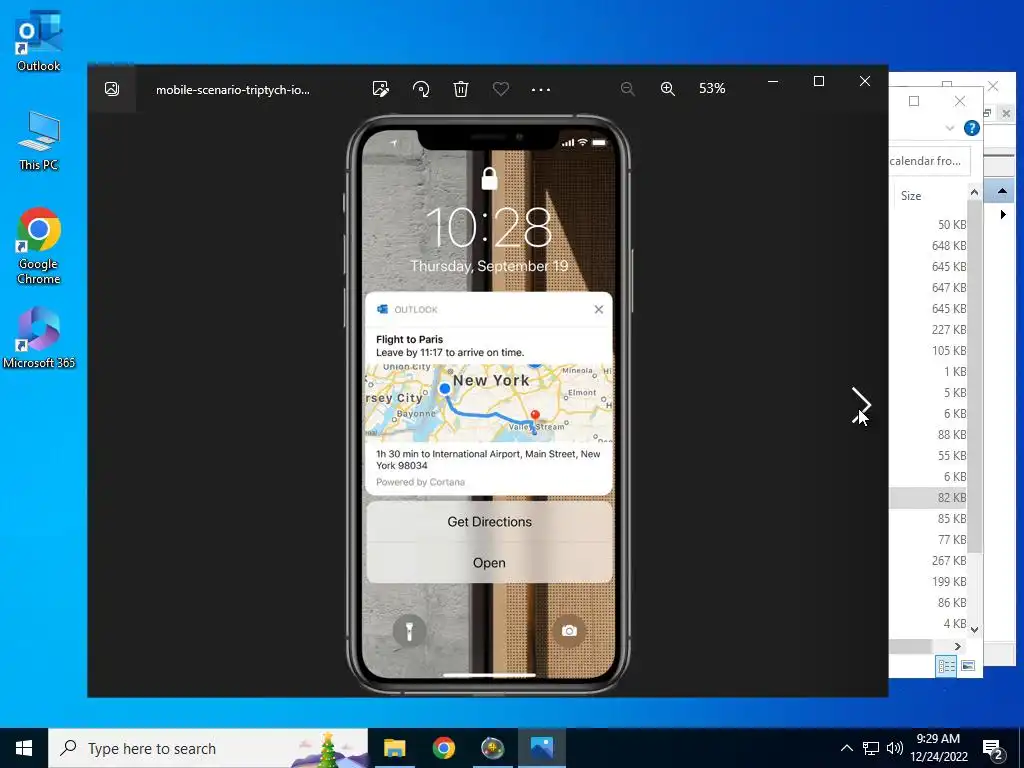Maximize the Photos window
The height and width of the screenshot is (768, 1024).
pos(819,81)
